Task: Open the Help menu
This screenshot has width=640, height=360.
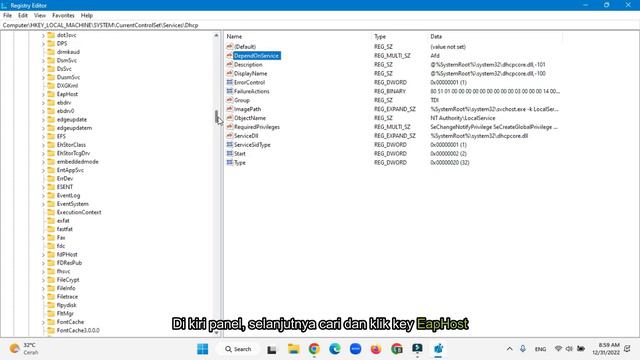Action: [x=87, y=16]
